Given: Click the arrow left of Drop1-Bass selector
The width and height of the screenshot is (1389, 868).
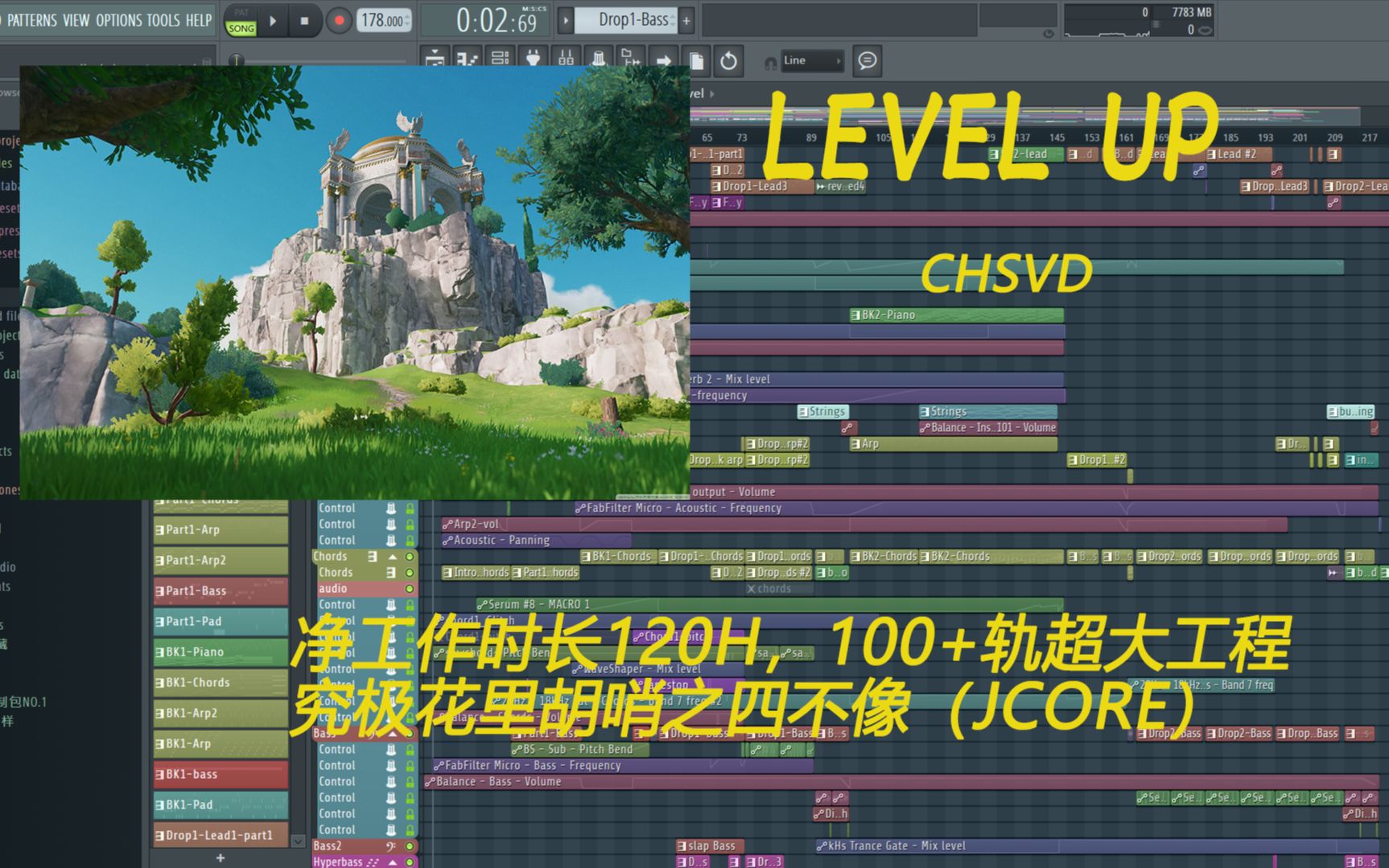Looking at the screenshot, I should pyautogui.click(x=566, y=21).
